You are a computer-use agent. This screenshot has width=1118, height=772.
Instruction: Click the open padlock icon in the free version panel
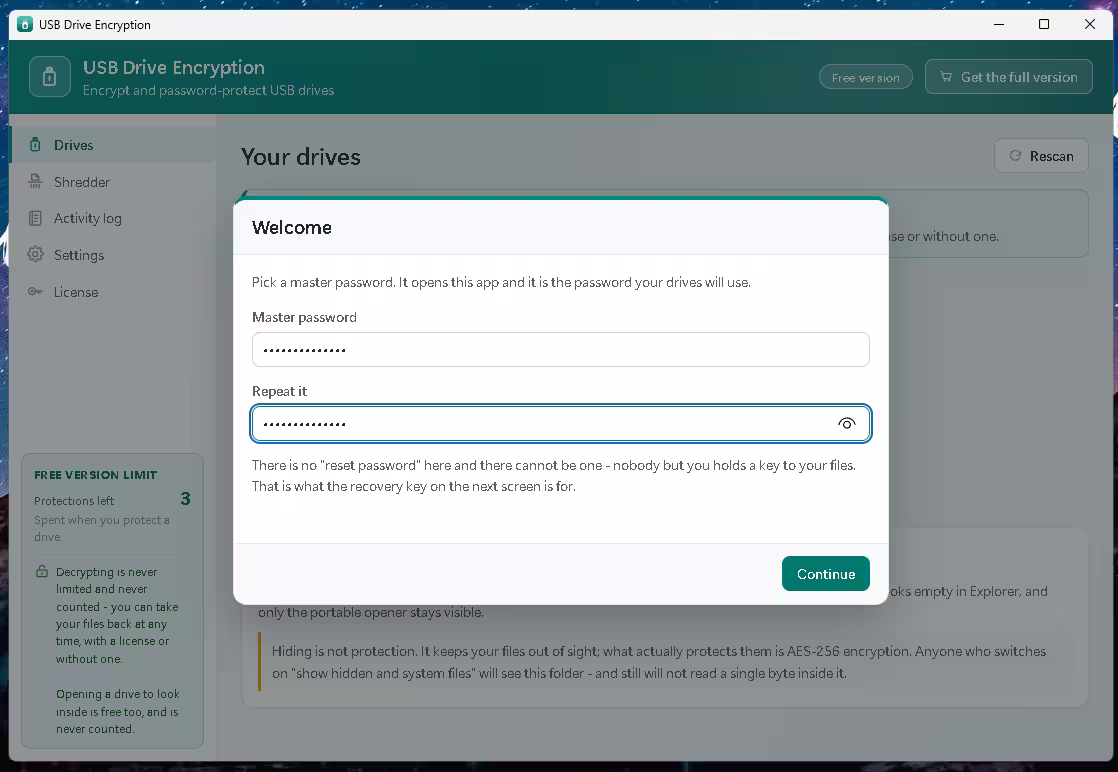42,572
